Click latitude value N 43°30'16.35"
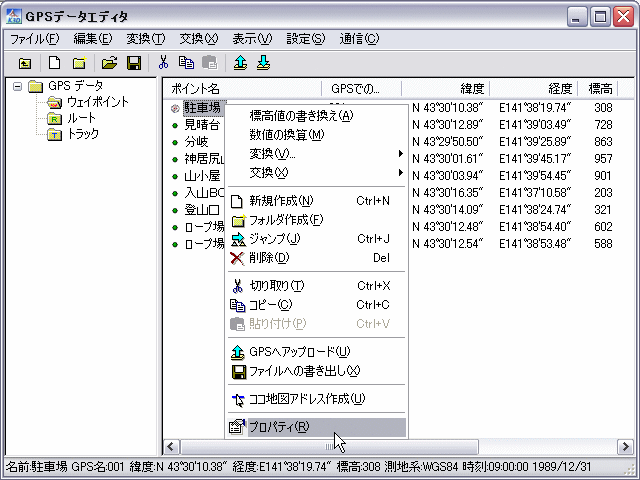 (447, 193)
